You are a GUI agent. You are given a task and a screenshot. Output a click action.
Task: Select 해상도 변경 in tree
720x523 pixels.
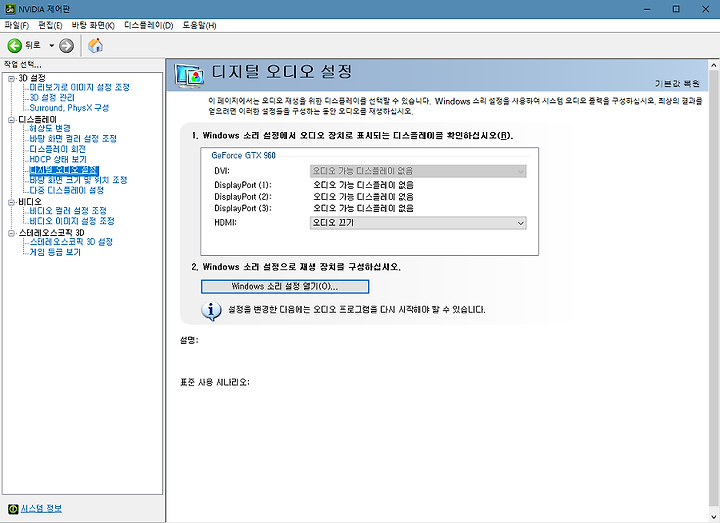[50, 128]
